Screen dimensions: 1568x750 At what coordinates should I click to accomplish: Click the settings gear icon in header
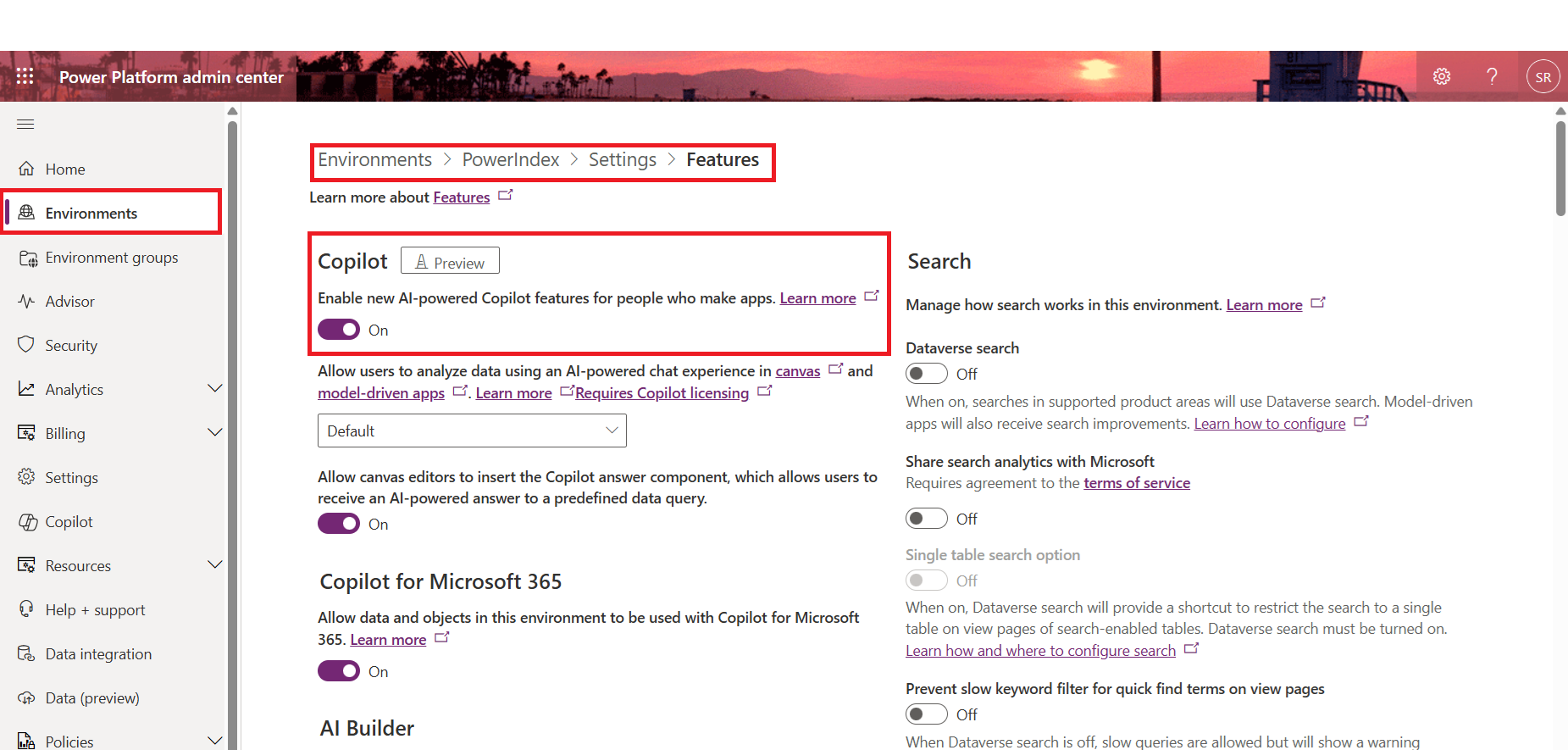point(1441,76)
